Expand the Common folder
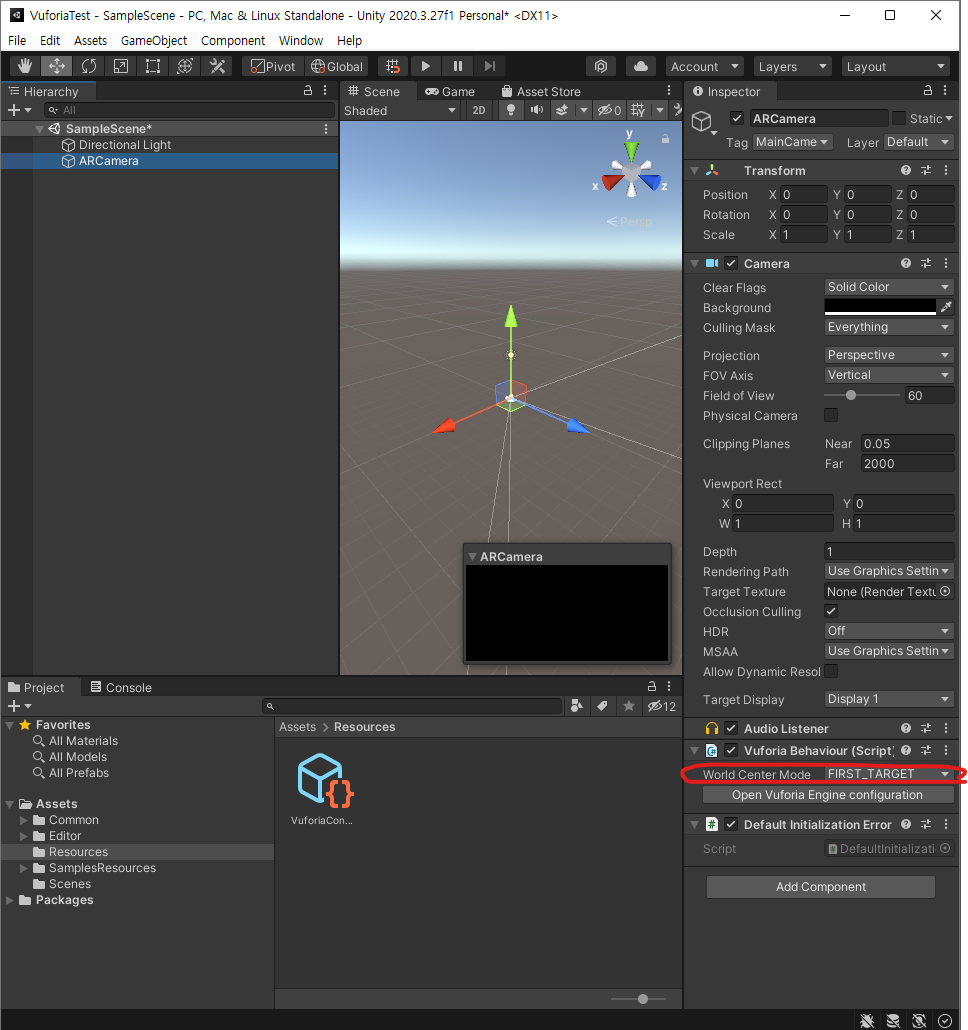 tap(24, 819)
